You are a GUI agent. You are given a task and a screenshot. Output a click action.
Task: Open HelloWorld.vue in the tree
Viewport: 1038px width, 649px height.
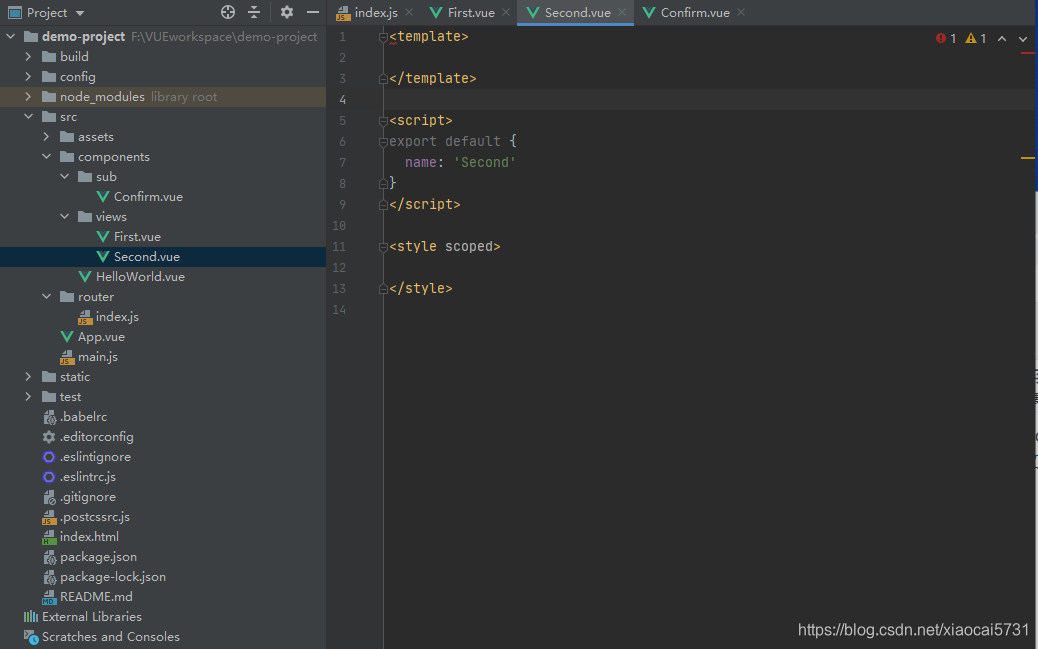[140, 277]
